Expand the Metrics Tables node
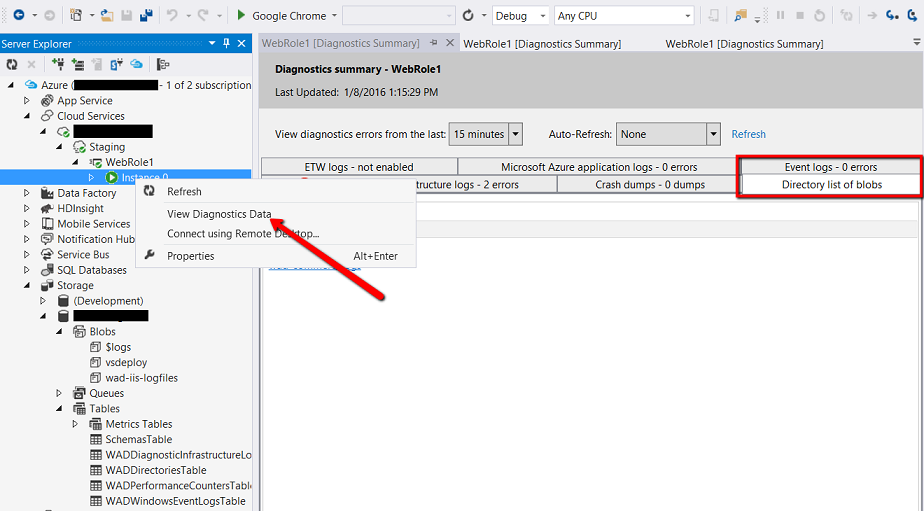The height and width of the screenshot is (511, 924). coord(75,424)
